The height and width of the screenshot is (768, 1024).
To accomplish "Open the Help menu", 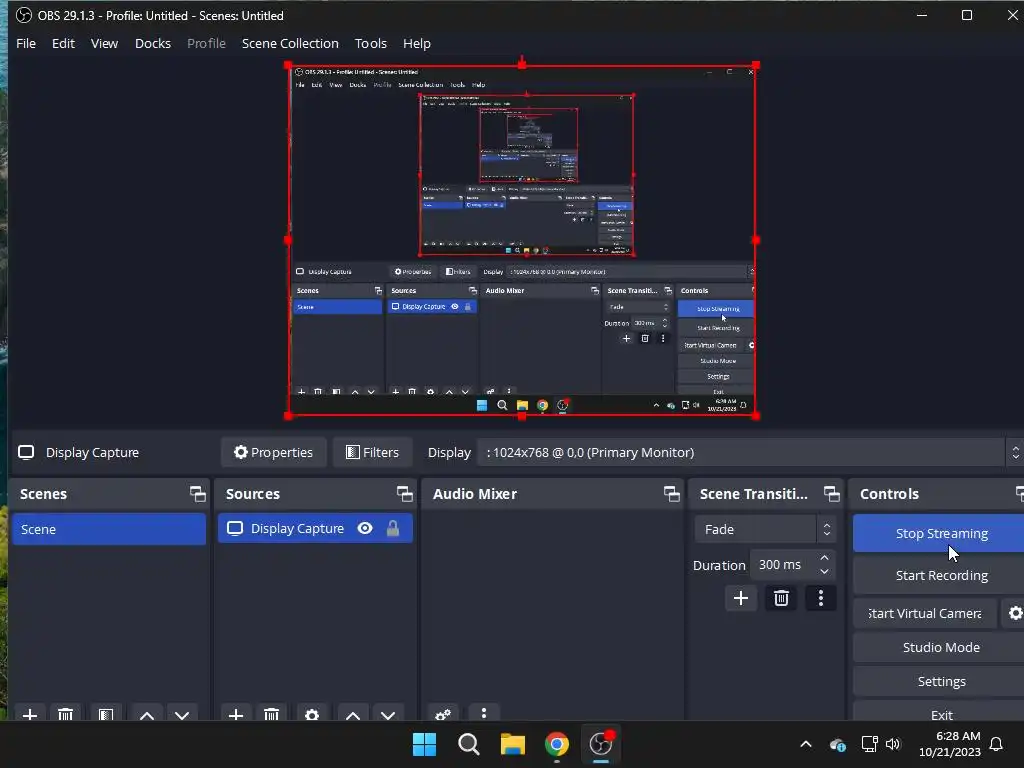I will 417,43.
